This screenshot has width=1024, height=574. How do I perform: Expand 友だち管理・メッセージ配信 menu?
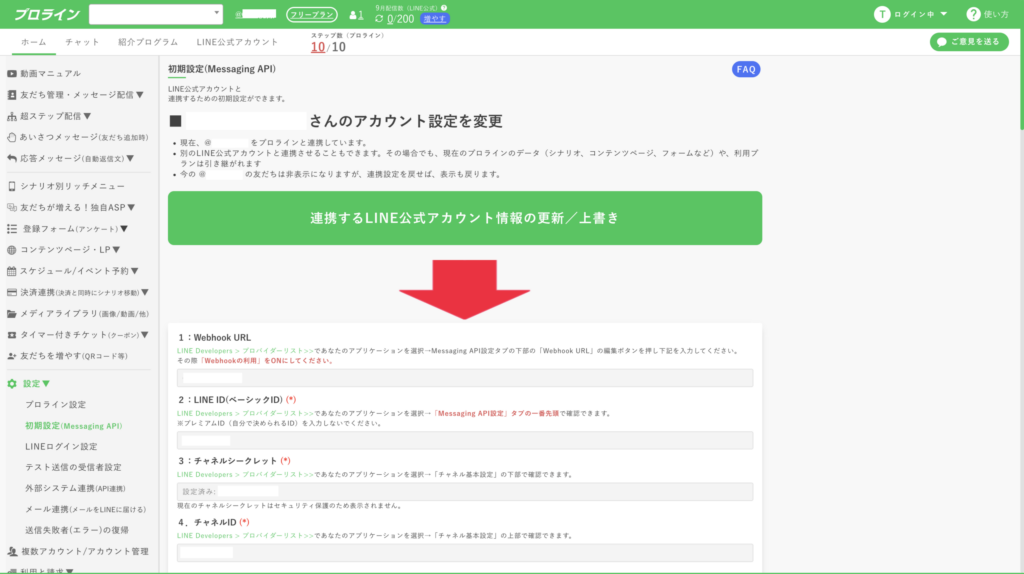tap(82, 95)
